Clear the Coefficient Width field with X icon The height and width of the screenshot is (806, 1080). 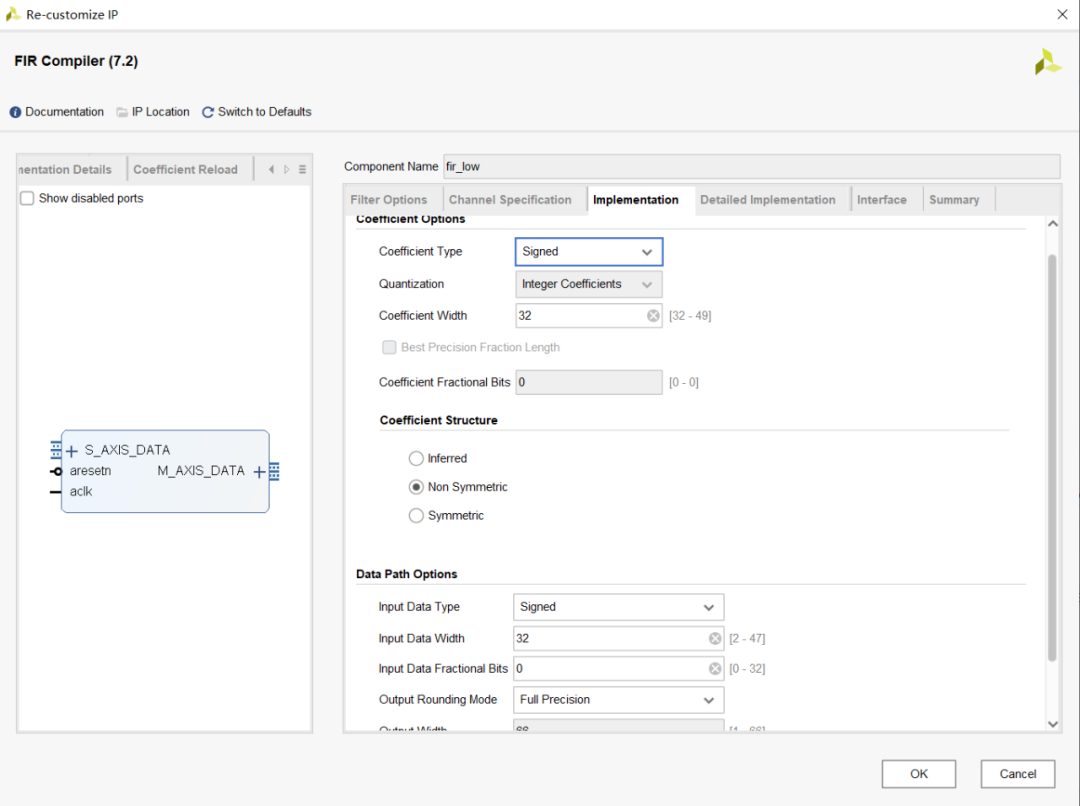[x=653, y=316]
